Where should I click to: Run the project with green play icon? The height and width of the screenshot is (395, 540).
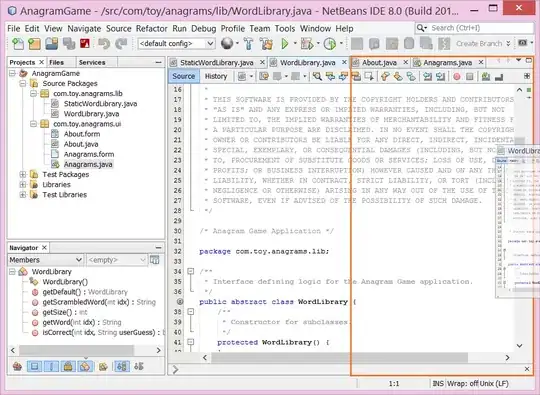coord(284,44)
